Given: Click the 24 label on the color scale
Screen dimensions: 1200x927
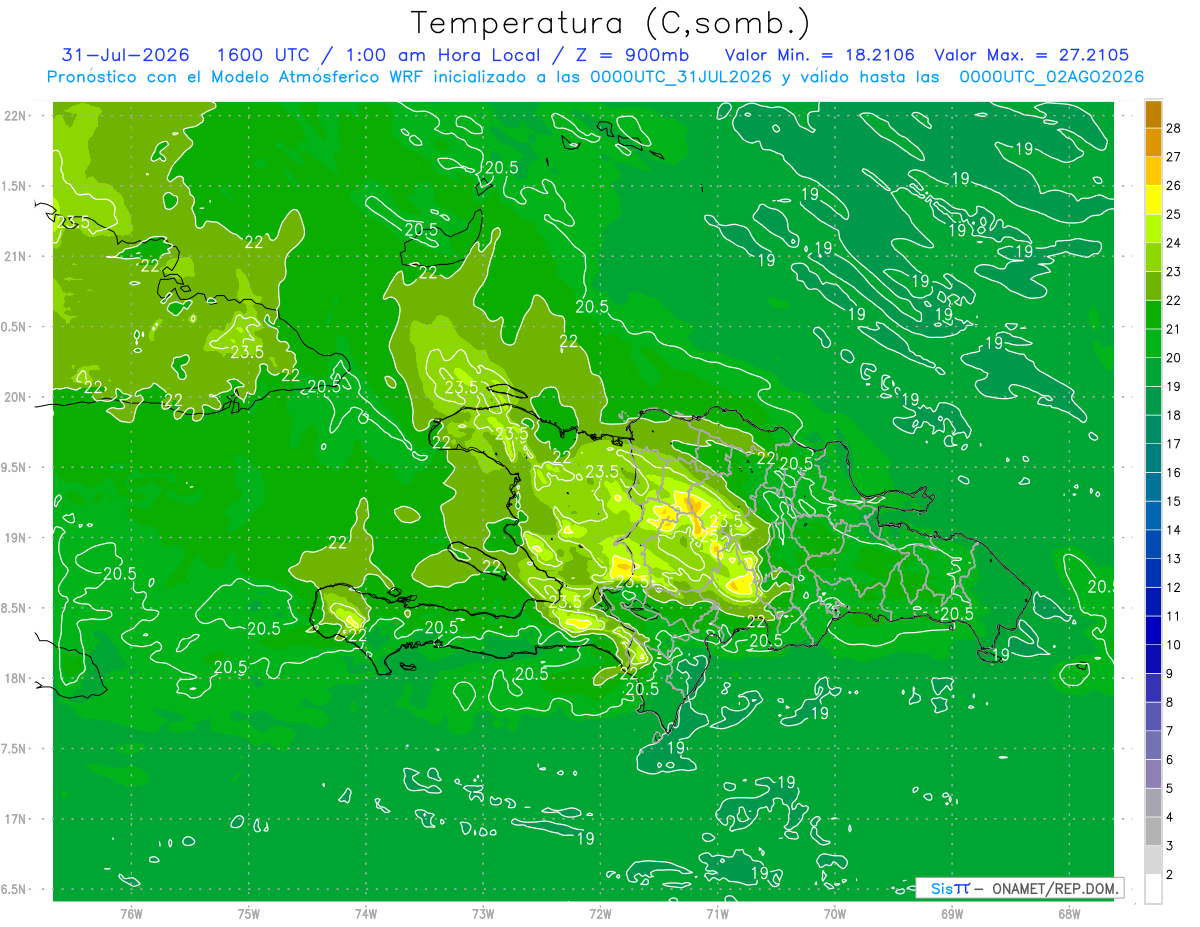Looking at the screenshot, I should tap(1174, 243).
